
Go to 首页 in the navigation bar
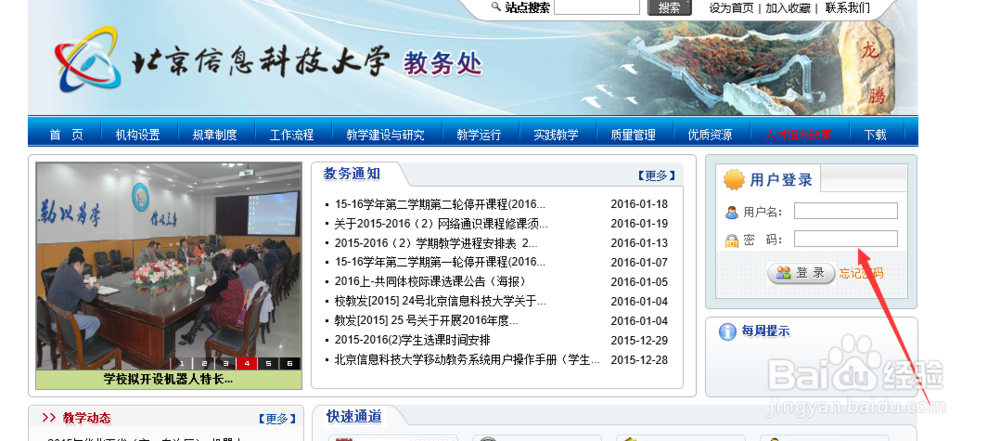[x=66, y=135]
